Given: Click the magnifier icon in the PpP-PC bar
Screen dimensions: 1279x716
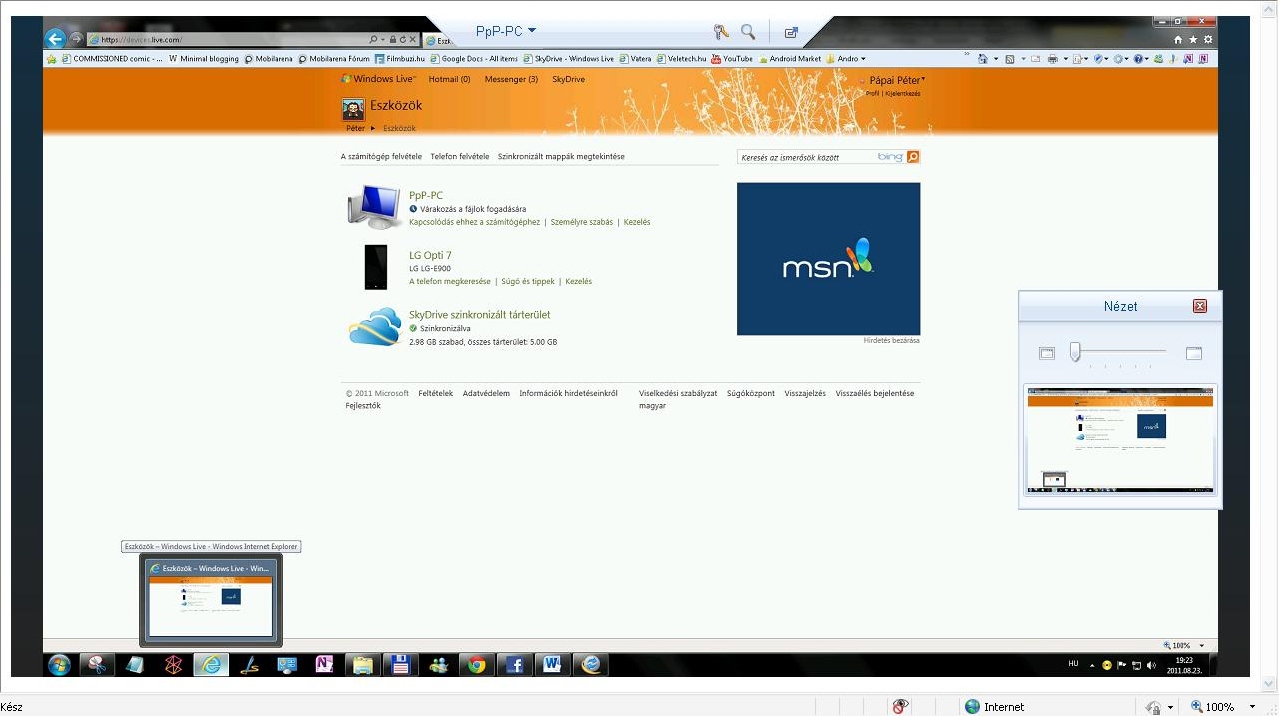Looking at the screenshot, I should pos(748,32).
